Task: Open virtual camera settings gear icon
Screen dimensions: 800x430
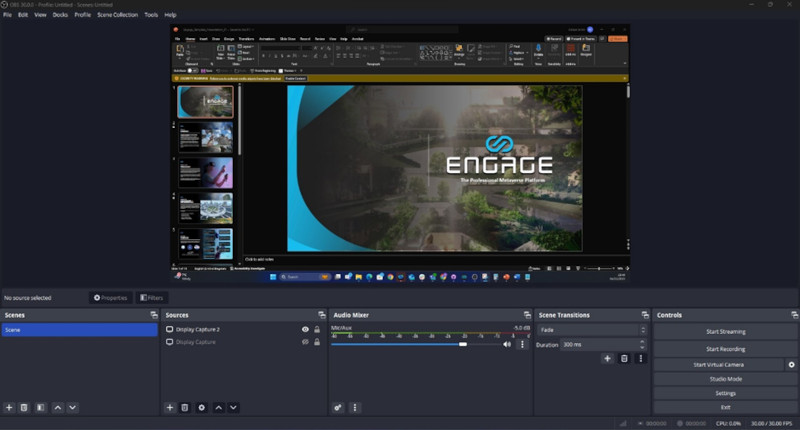Action: coord(791,365)
